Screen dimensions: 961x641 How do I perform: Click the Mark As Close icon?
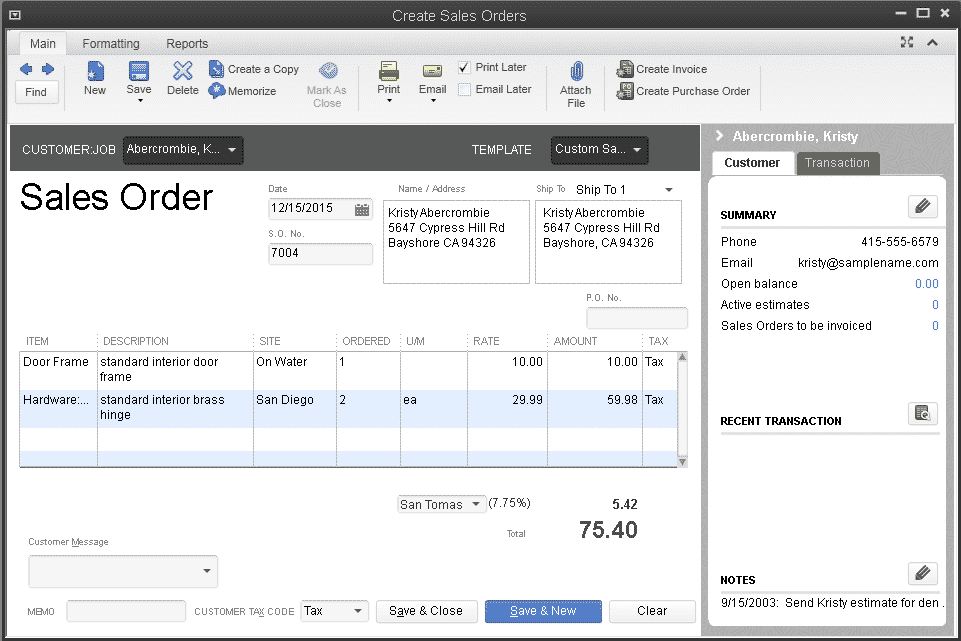(329, 70)
